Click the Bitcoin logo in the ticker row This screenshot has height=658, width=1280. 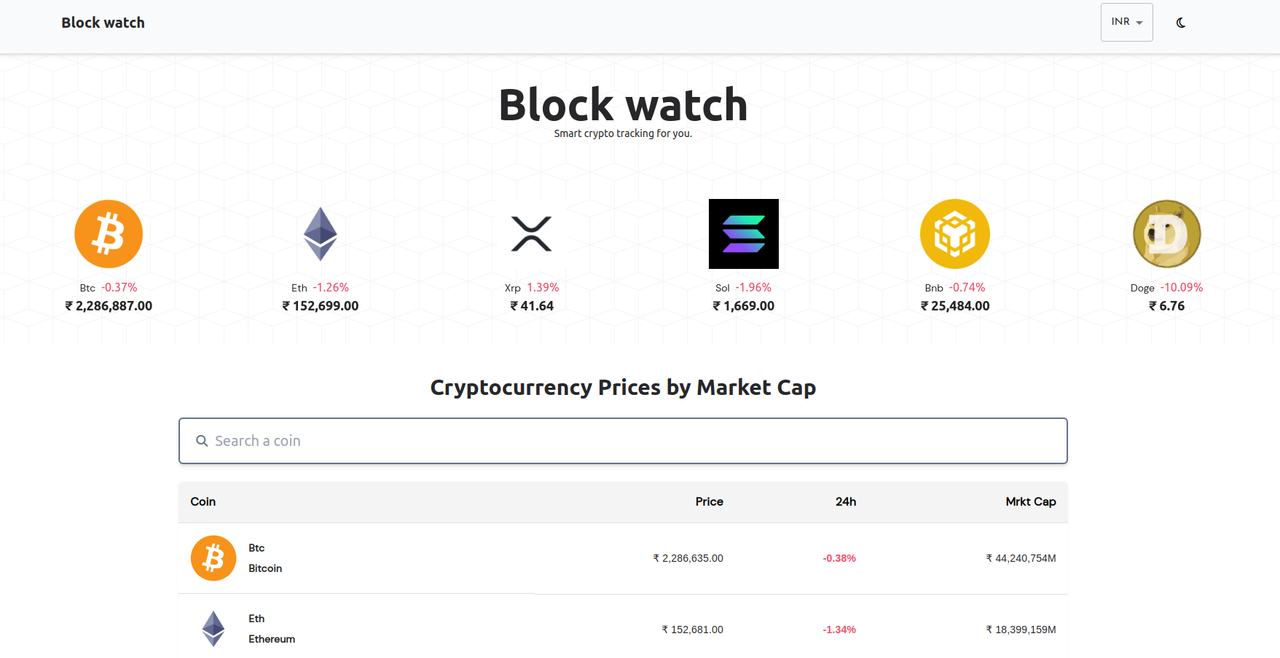[x=109, y=234]
